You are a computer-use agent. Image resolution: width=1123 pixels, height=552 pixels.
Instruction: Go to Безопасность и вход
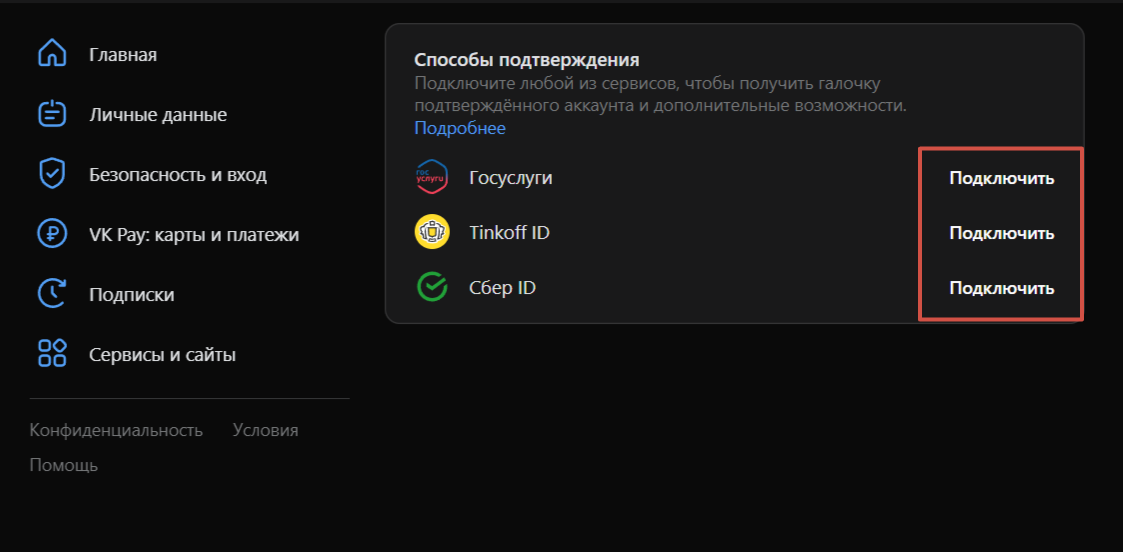(x=178, y=175)
